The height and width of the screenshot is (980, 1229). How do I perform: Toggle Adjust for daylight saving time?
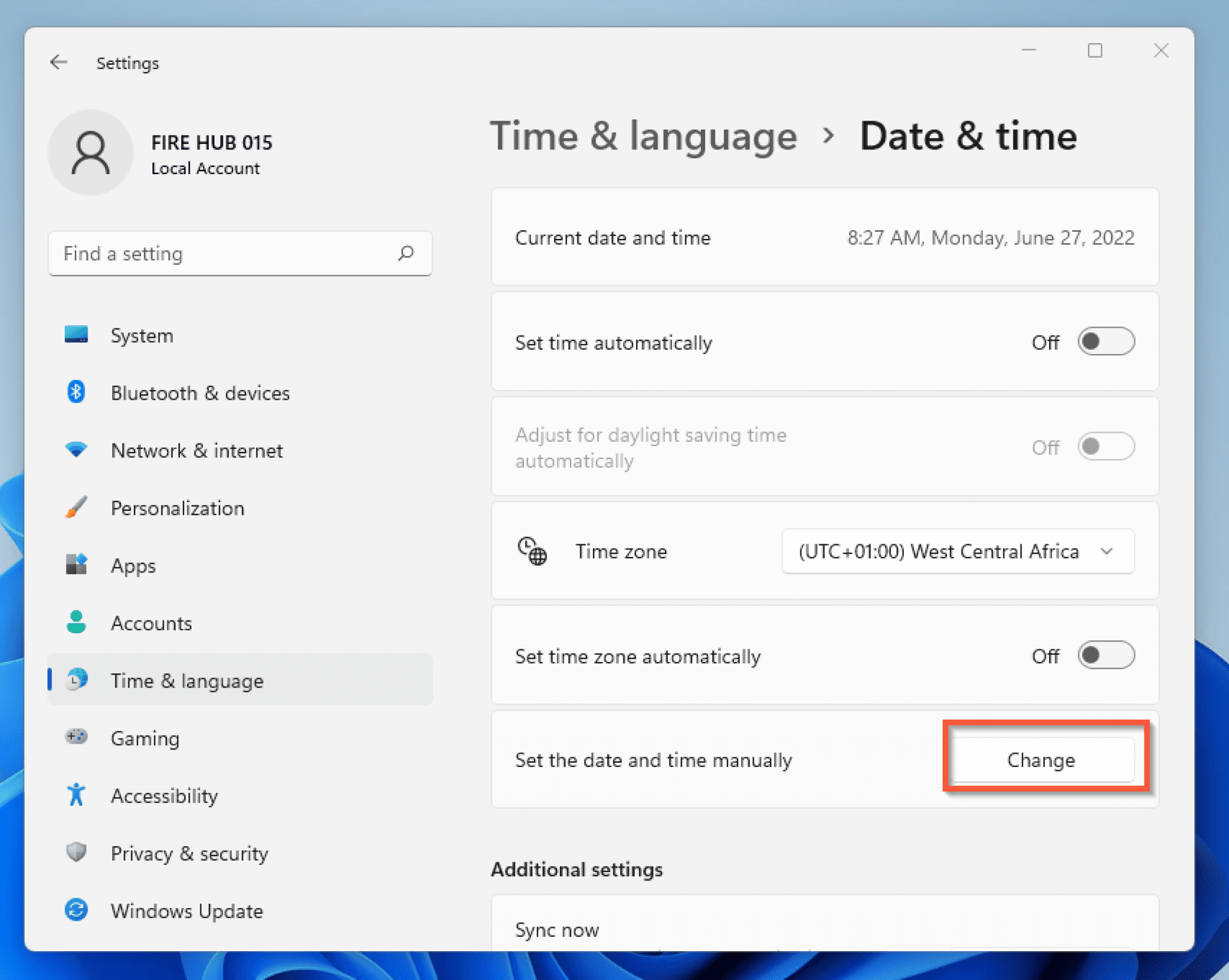pos(1106,446)
